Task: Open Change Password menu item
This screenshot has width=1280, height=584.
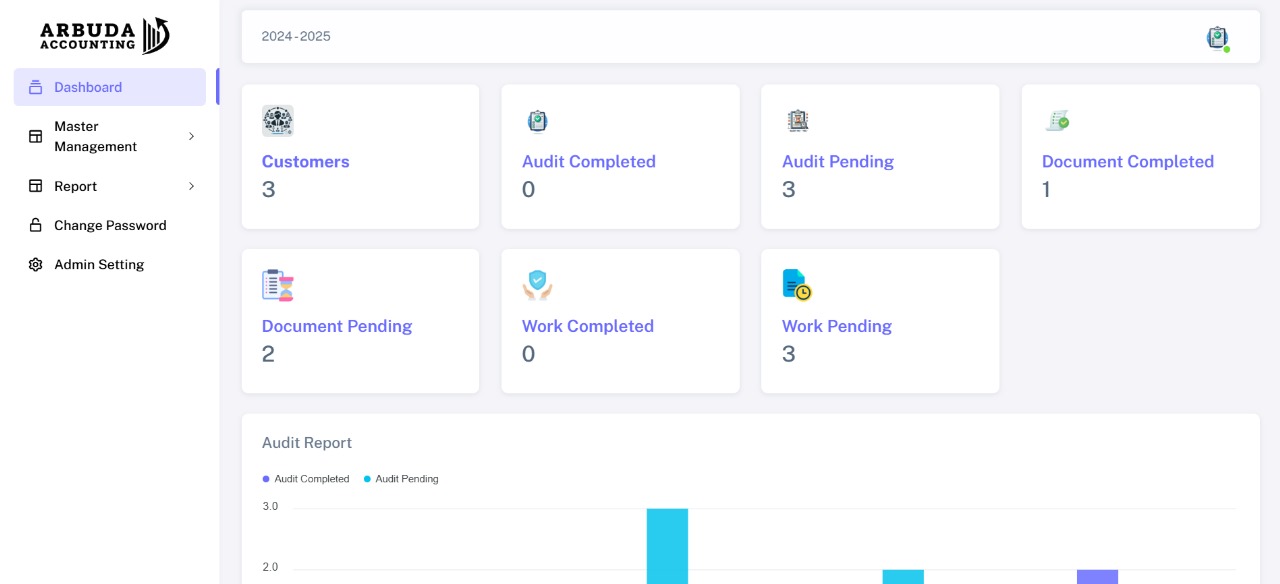Action: [110, 225]
